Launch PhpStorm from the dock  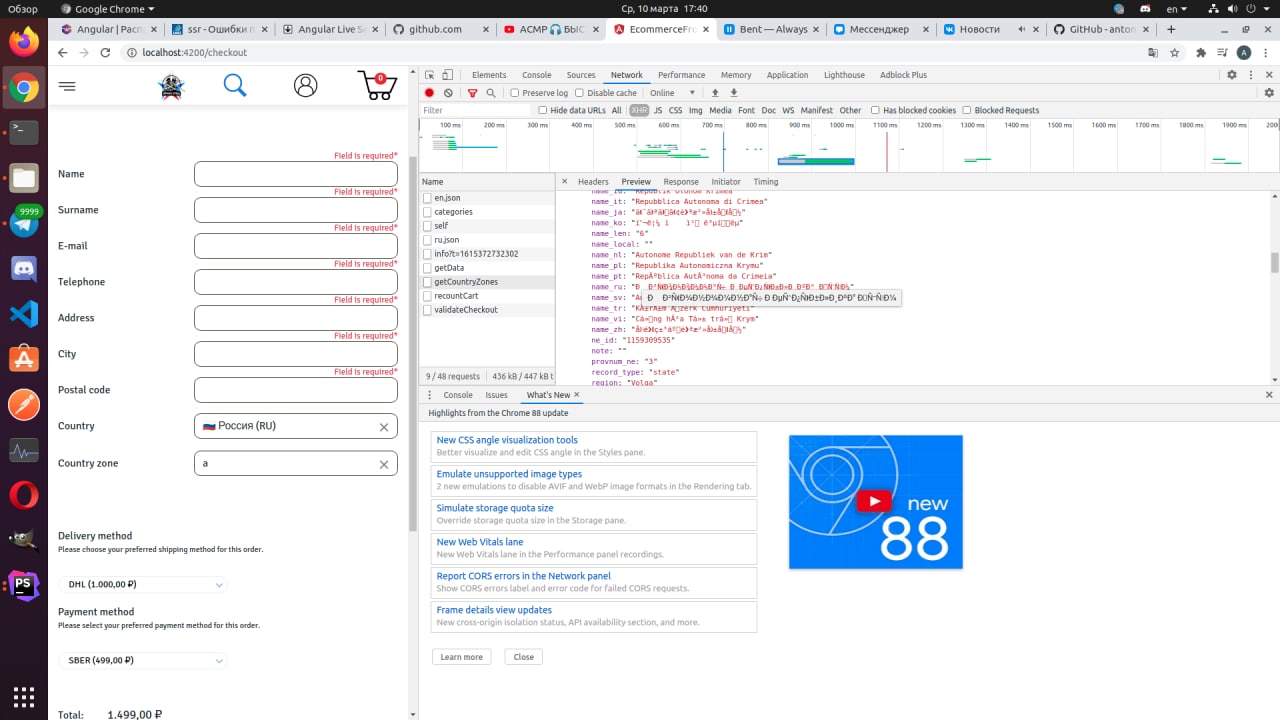coord(24,585)
